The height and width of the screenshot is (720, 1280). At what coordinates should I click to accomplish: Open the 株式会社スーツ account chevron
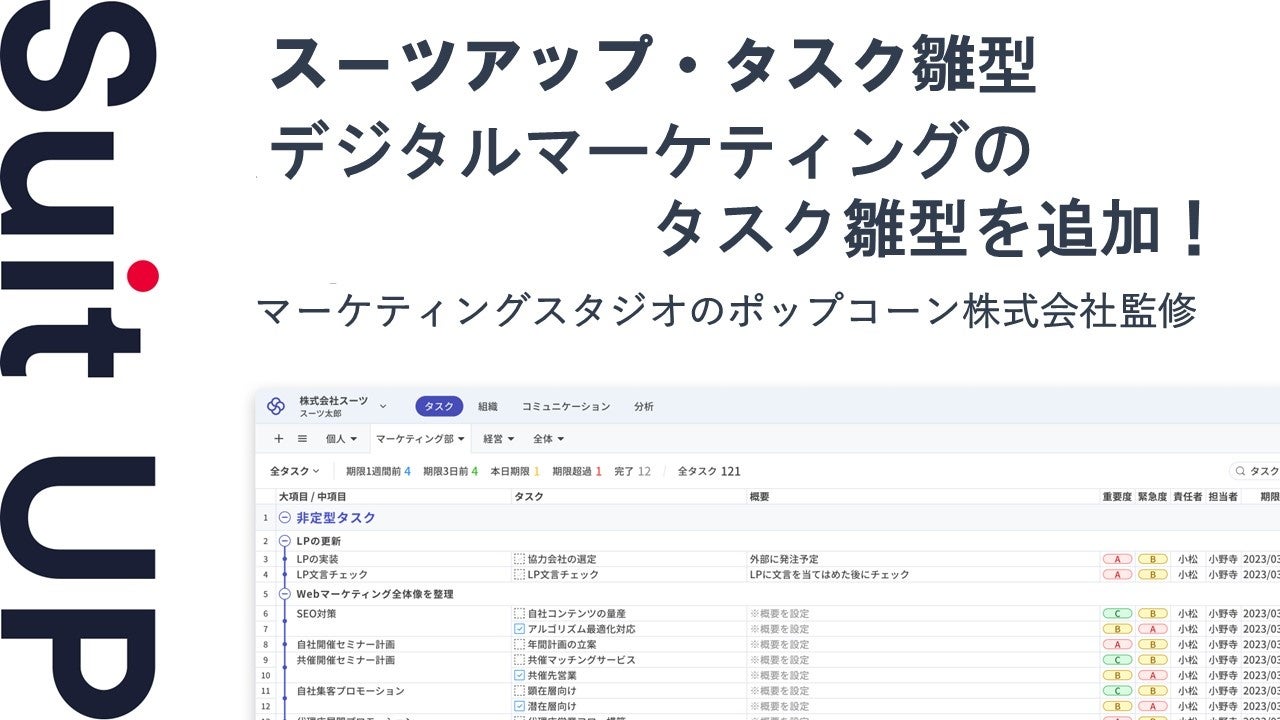382,406
